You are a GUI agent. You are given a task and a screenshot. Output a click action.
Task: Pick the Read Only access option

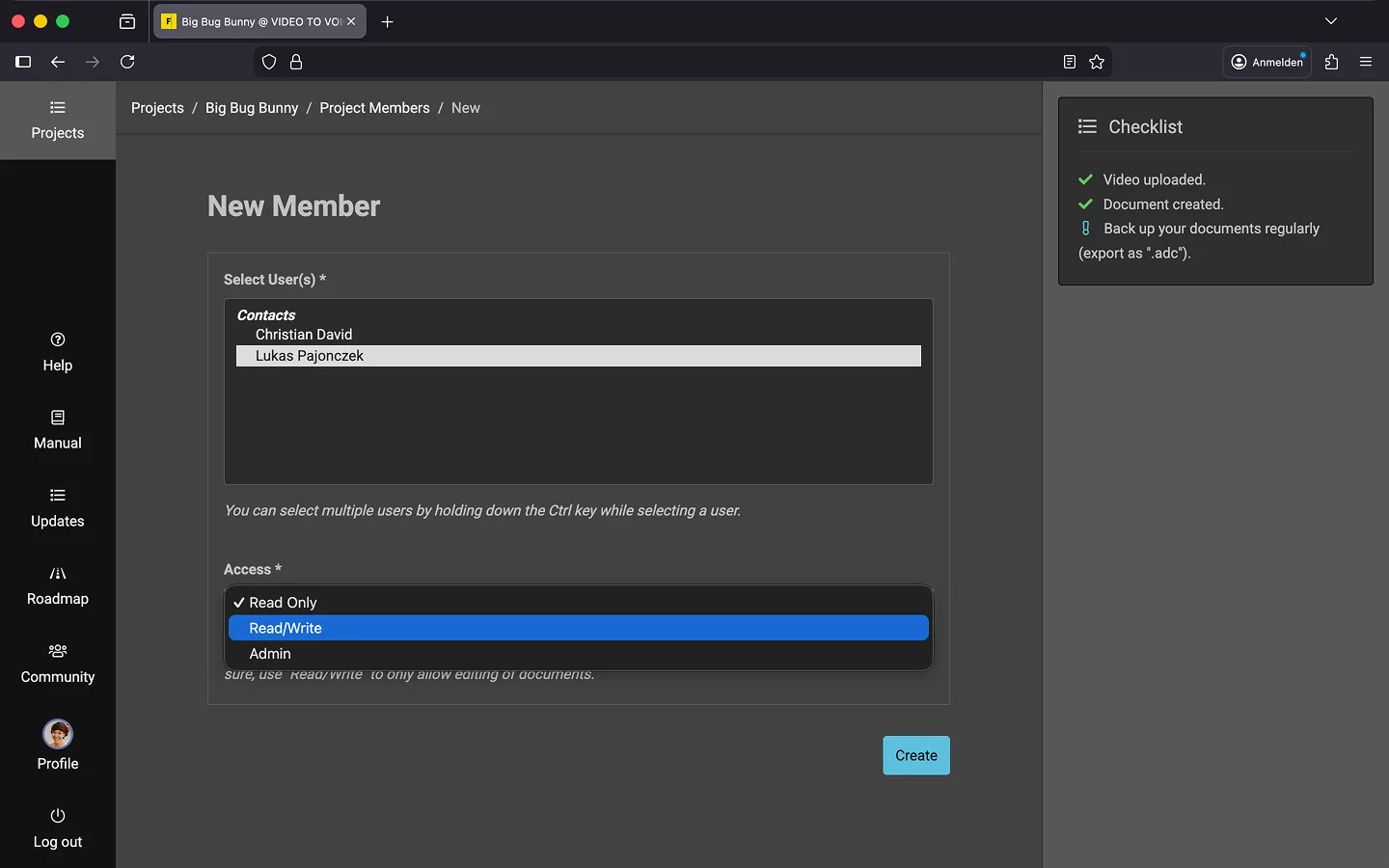(578, 603)
